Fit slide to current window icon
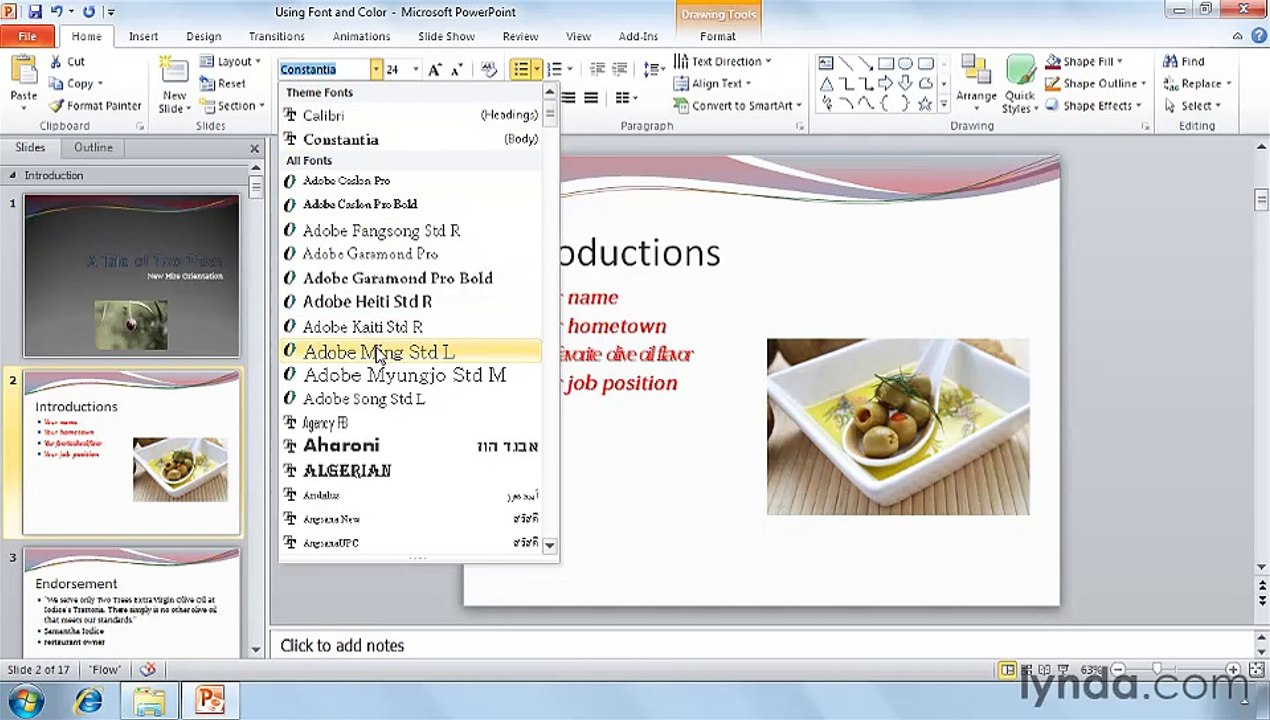Screen dimensions: 1270x720 coord(1255,669)
